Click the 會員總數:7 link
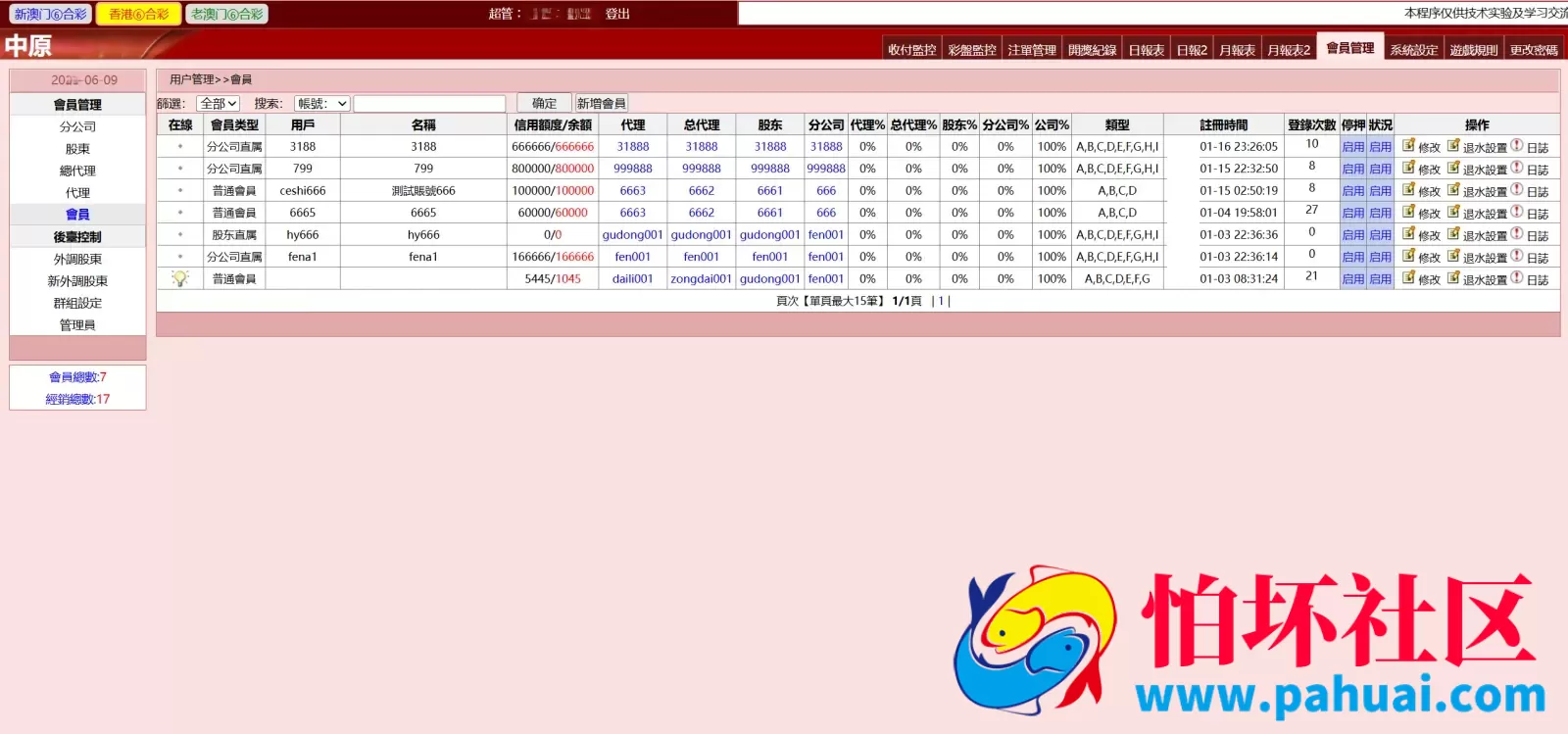Viewport: 1568px width, 734px height. (77, 377)
